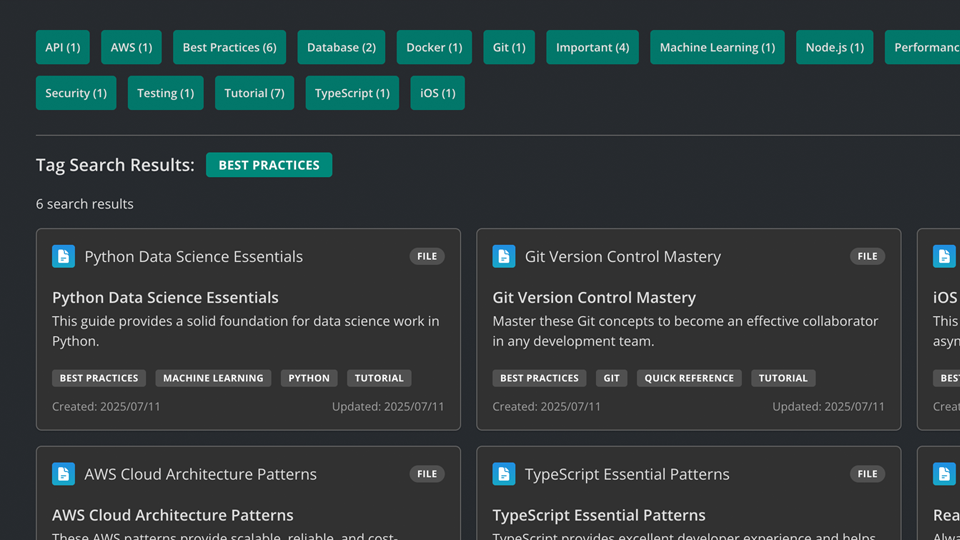The width and height of the screenshot is (960, 540).
Task: Click BEST PRACTICES tag on Git Version Control card
Action: 539,378
